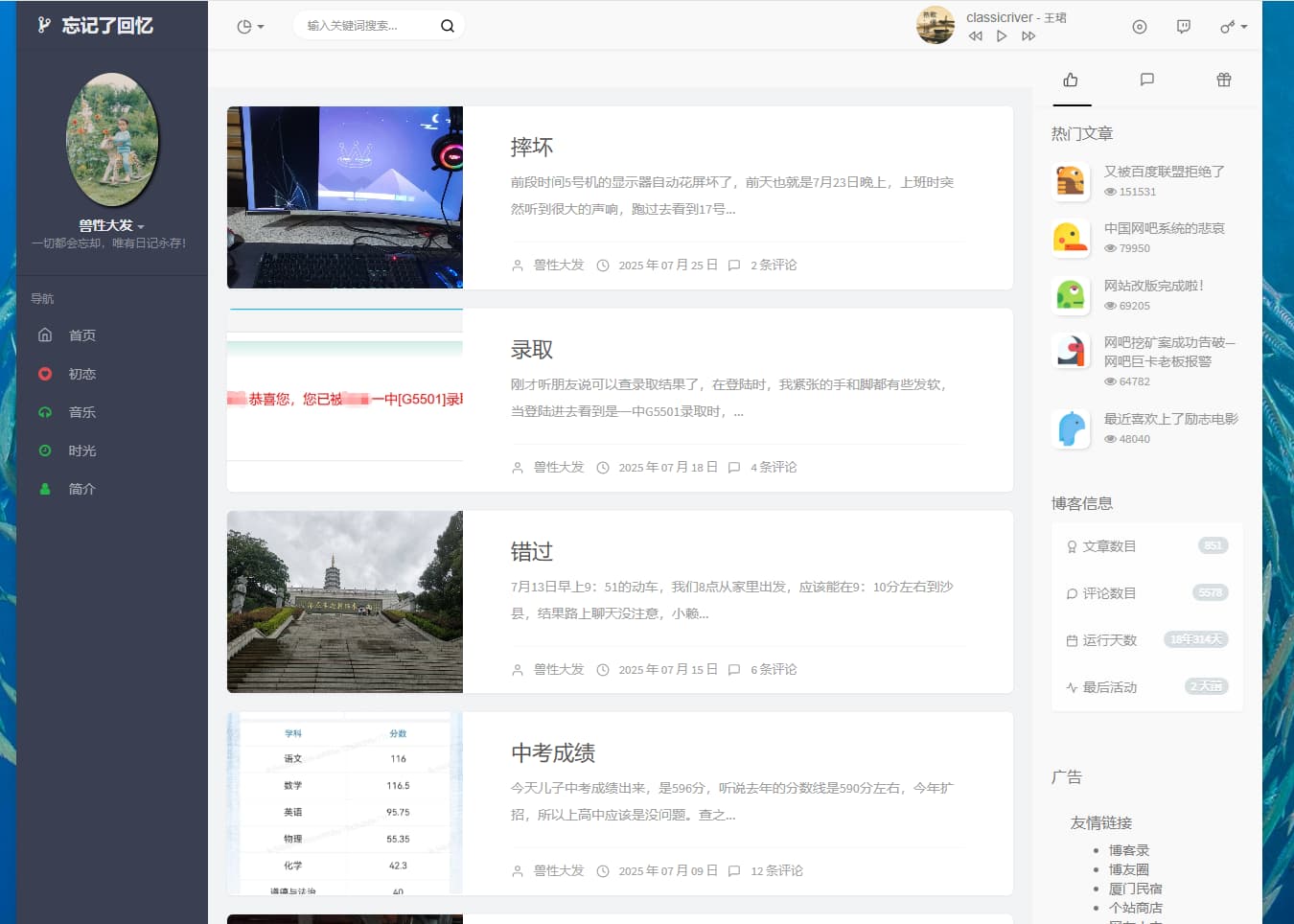The image size is (1294, 924).
Task: Open the article titled 录取
Action: click(x=531, y=349)
